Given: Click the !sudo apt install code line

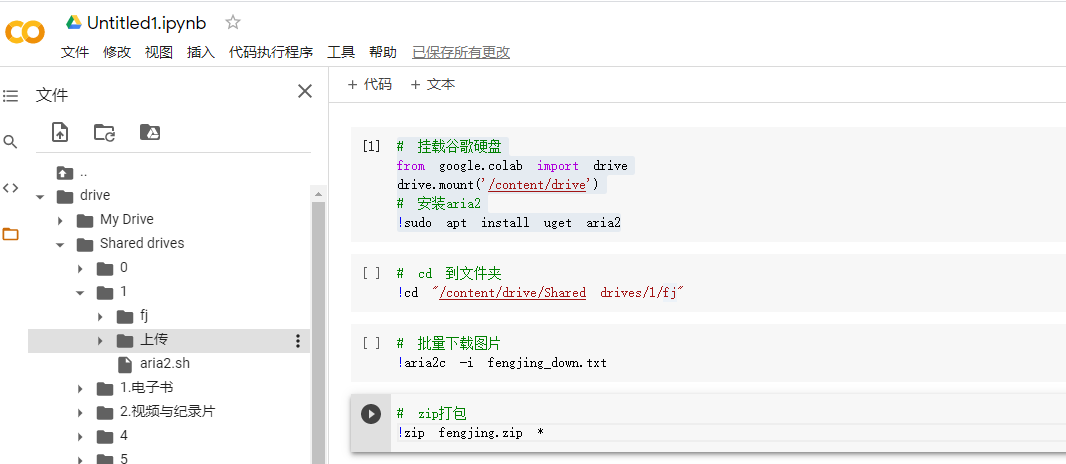Looking at the screenshot, I should click(x=509, y=223).
